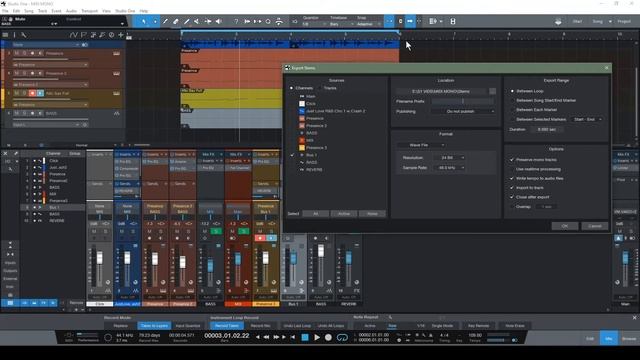Image resolution: width=640 pixels, height=360 pixels.
Task: Click the automation curve icon above tracks
Action: (73, 35)
